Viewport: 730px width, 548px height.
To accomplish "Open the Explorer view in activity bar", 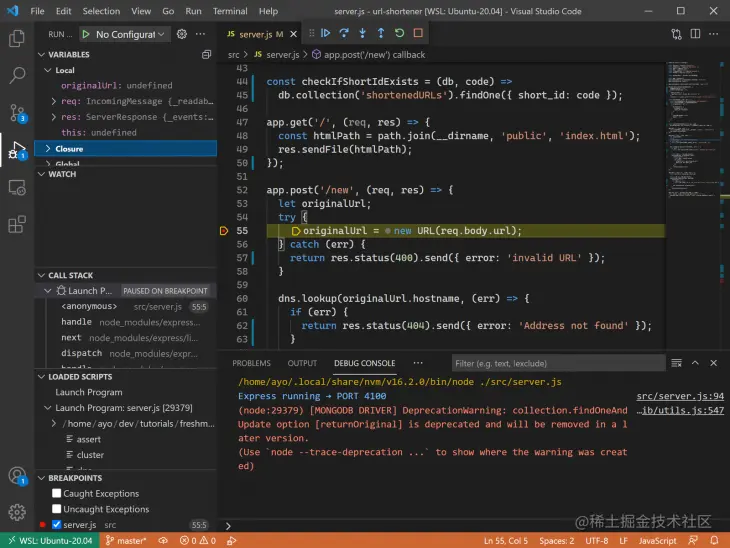I will click(x=17, y=39).
